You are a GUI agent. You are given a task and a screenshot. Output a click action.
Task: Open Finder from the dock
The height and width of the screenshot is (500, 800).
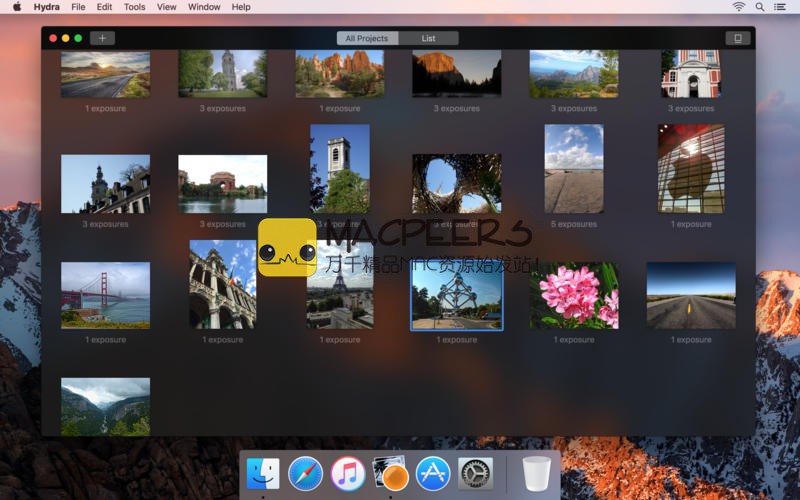(x=263, y=473)
